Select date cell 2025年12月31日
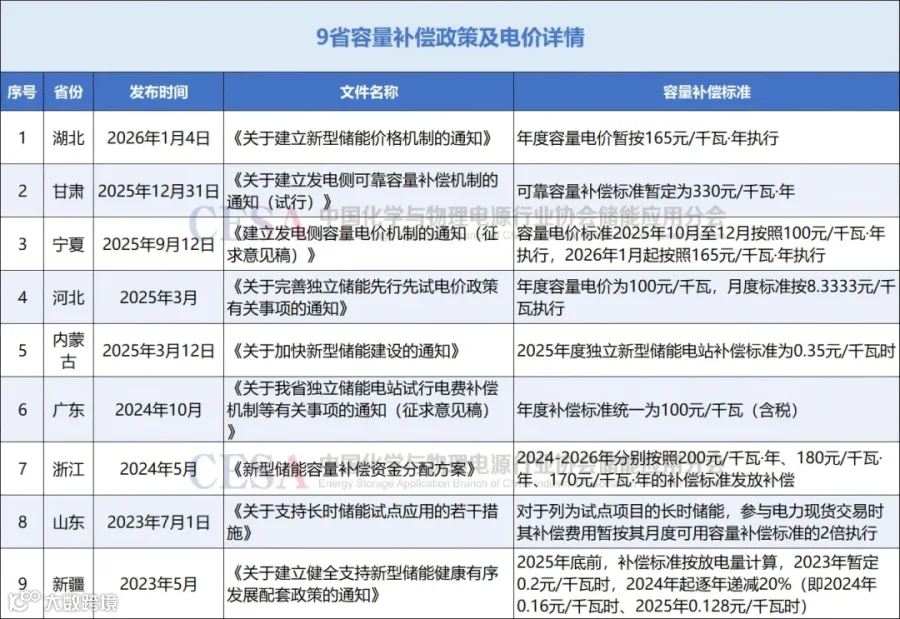 click(158, 191)
